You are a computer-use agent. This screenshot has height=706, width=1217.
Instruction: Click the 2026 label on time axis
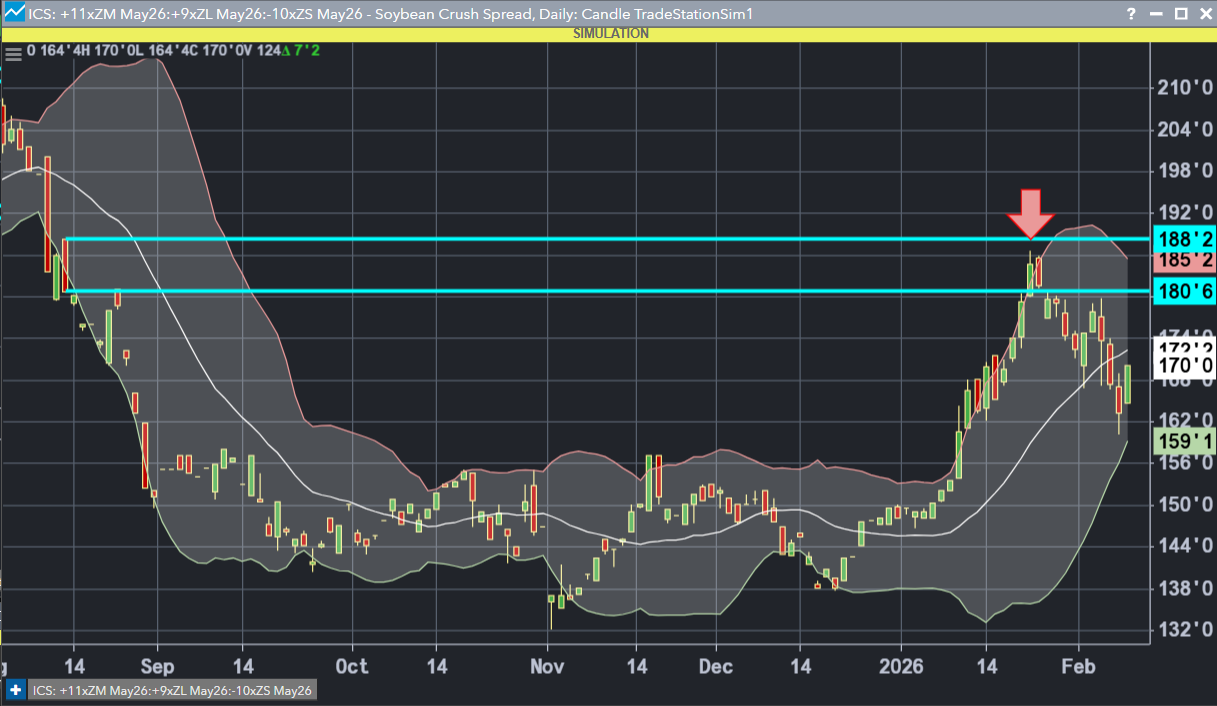pos(898,667)
